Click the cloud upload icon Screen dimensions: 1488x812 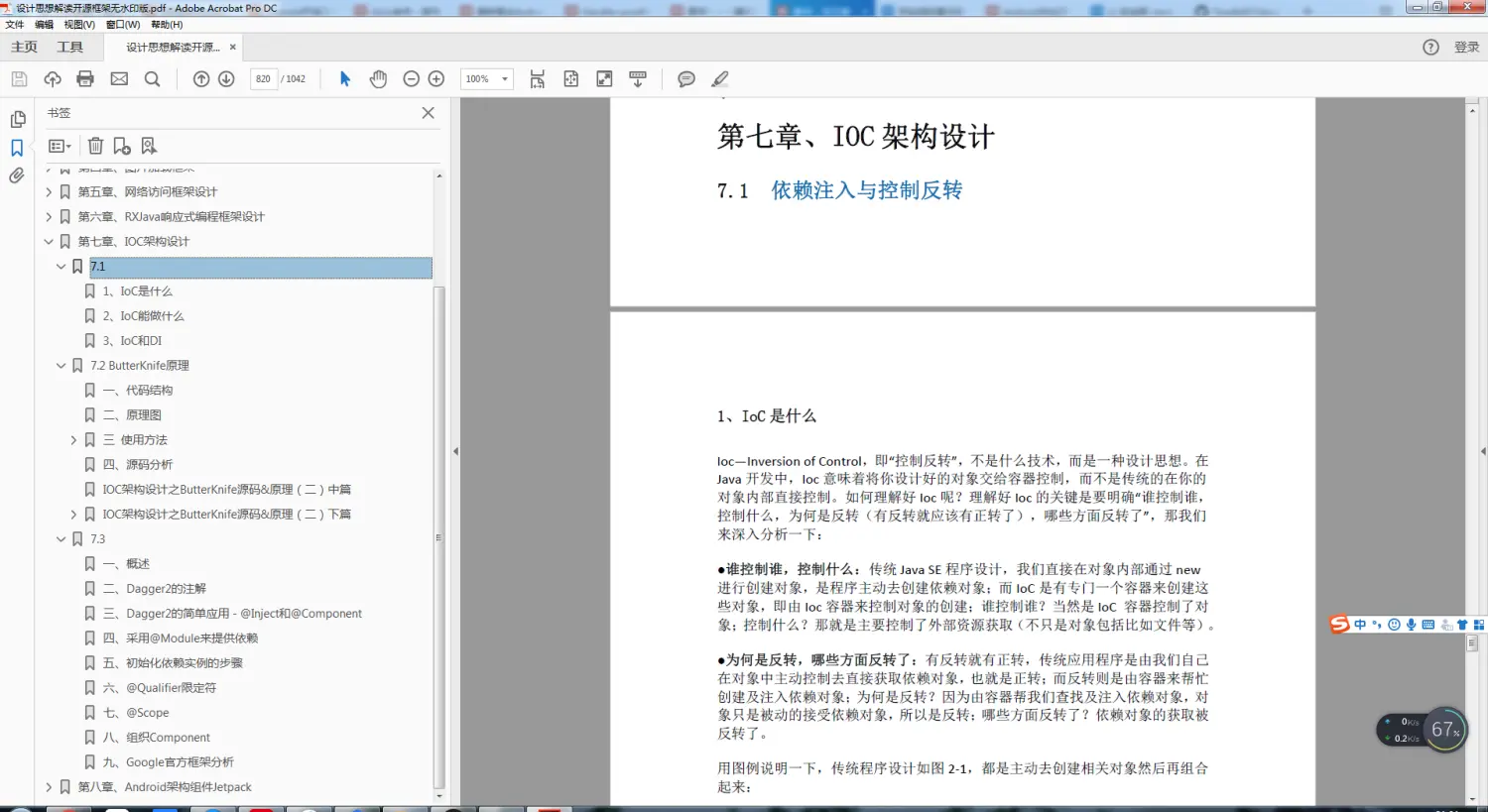(x=53, y=79)
